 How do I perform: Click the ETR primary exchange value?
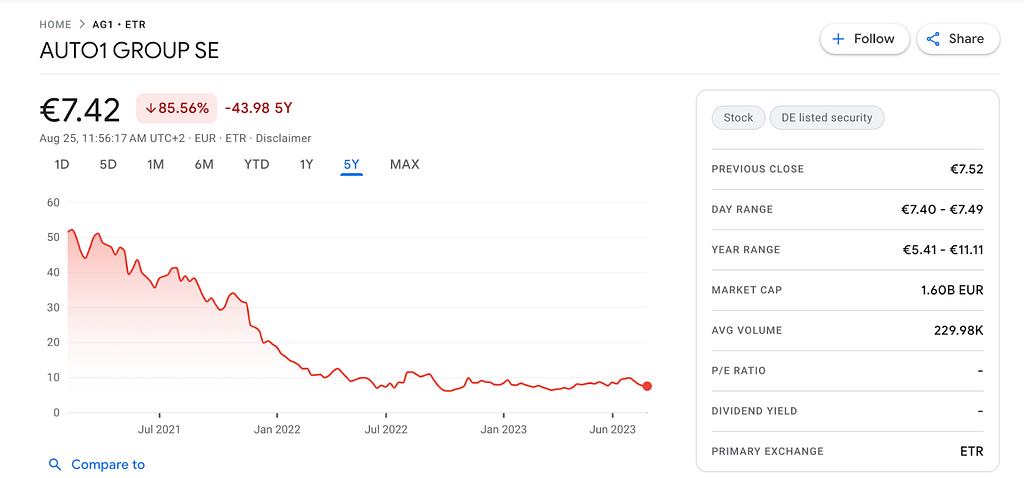coord(973,451)
